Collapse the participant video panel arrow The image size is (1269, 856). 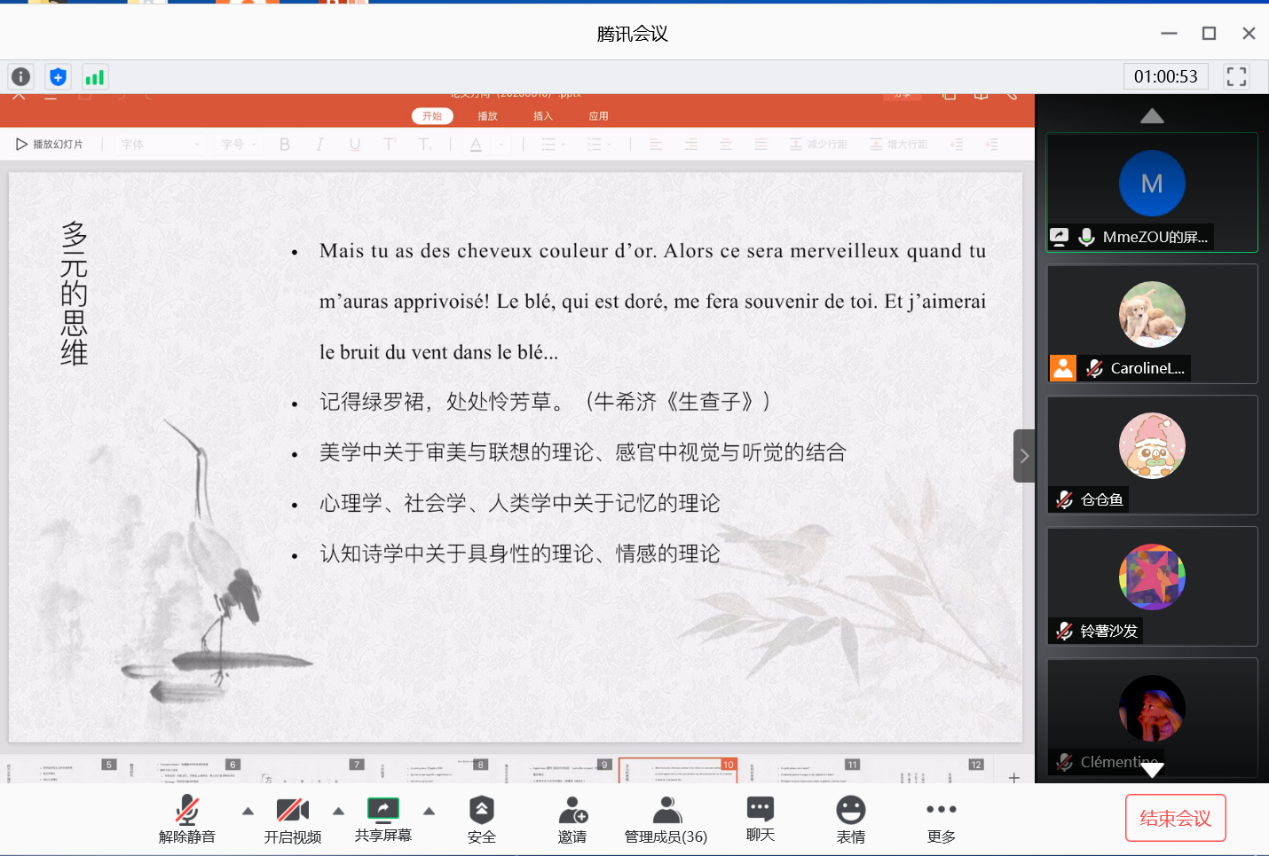point(1024,456)
